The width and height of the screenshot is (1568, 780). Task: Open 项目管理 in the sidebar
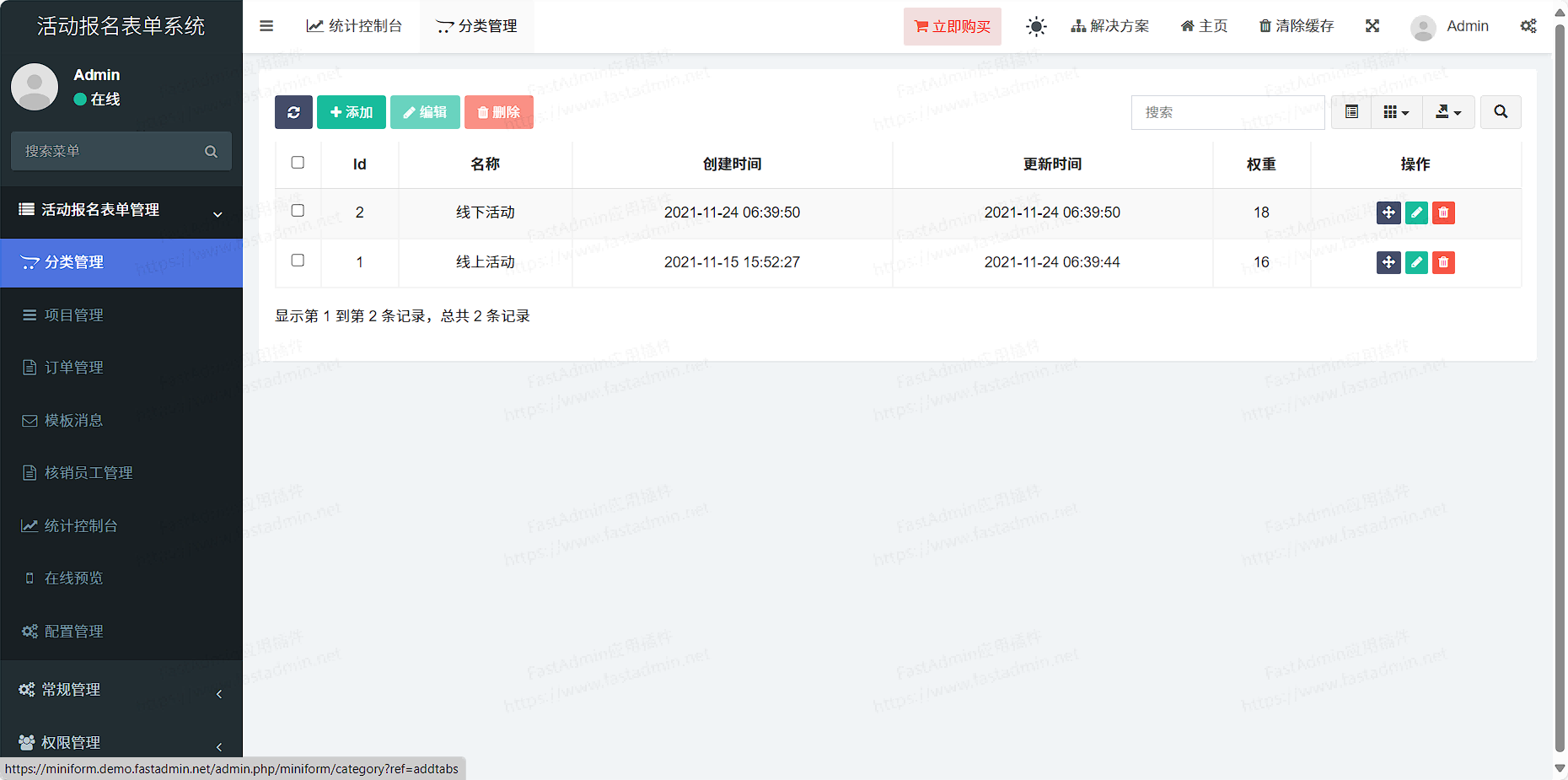pyautogui.click(x=121, y=315)
